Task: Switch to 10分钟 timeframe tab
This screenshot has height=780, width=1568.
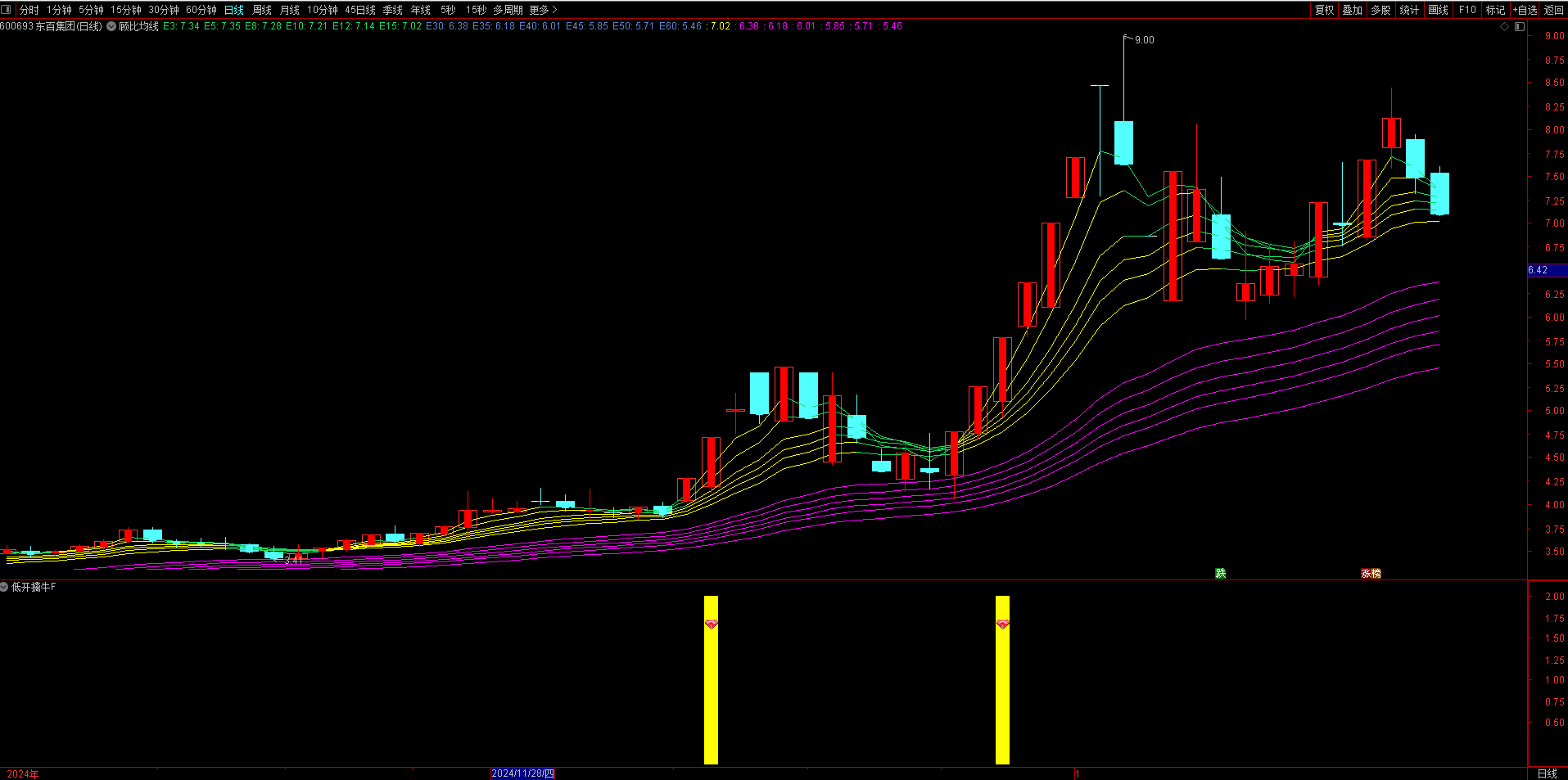Action: 323,10
